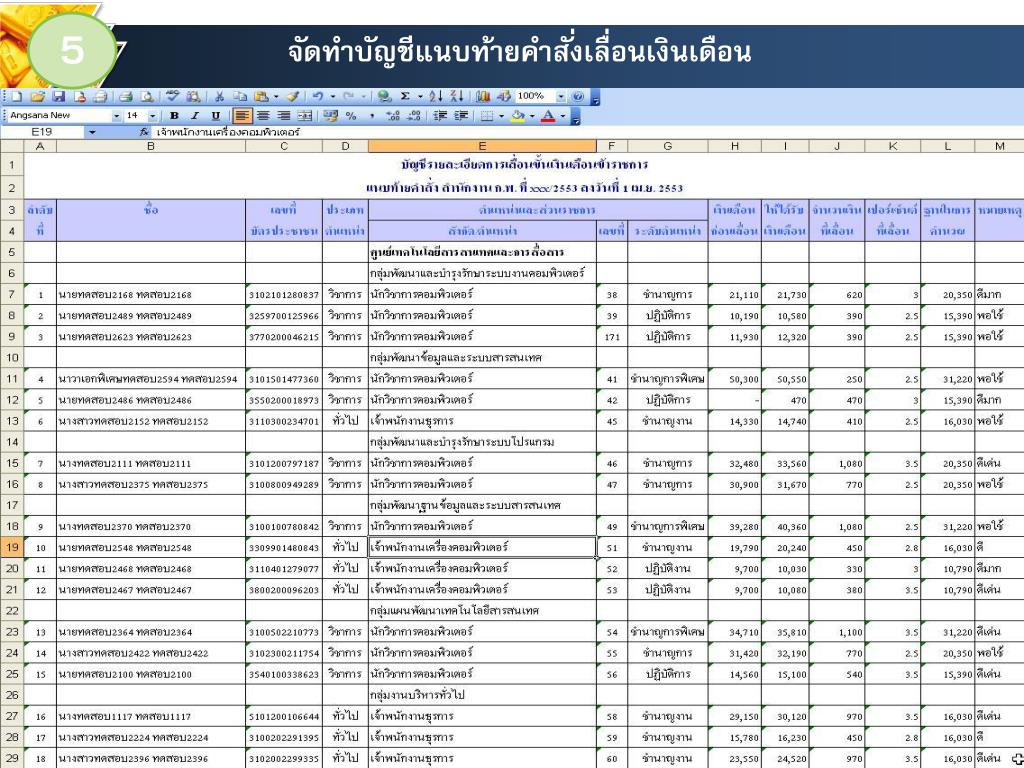Toggle Italic formatting
The height and width of the screenshot is (768, 1024).
click(x=195, y=116)
